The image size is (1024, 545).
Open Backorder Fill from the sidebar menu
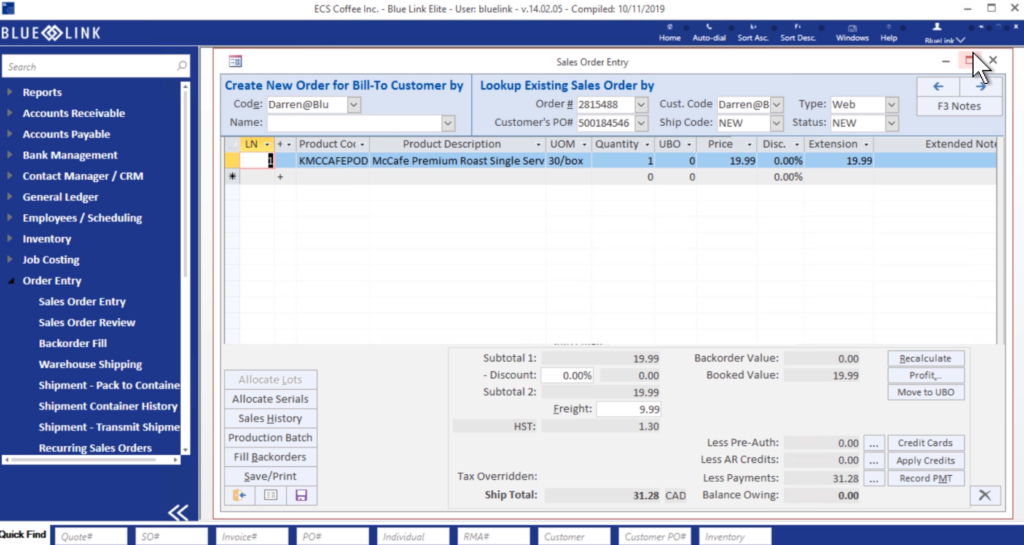click(73, 344)
